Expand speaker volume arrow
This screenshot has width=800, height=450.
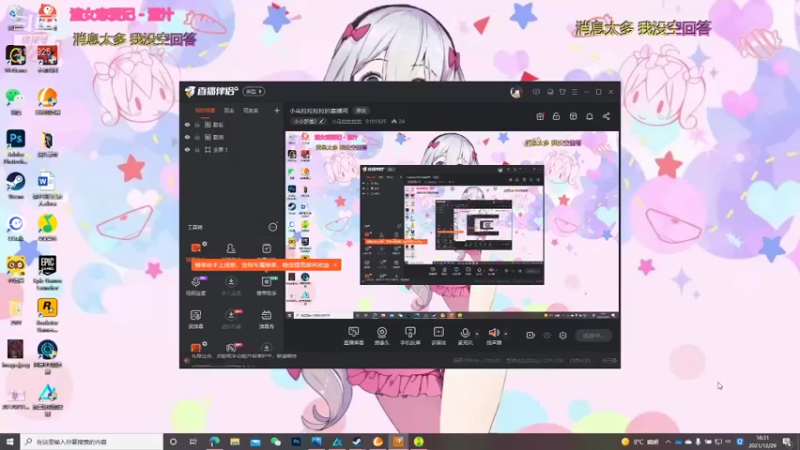point(506,334)
